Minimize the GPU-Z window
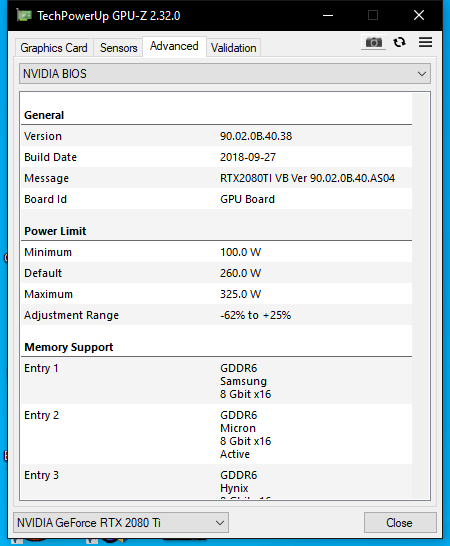 click(328, 15)
